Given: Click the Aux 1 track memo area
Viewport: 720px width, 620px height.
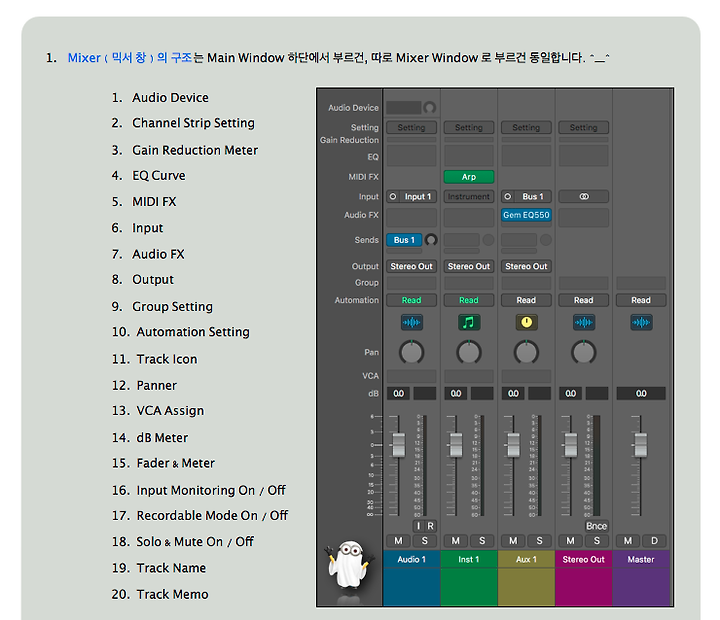Looking at the screenshot, I should click(526, 587).
